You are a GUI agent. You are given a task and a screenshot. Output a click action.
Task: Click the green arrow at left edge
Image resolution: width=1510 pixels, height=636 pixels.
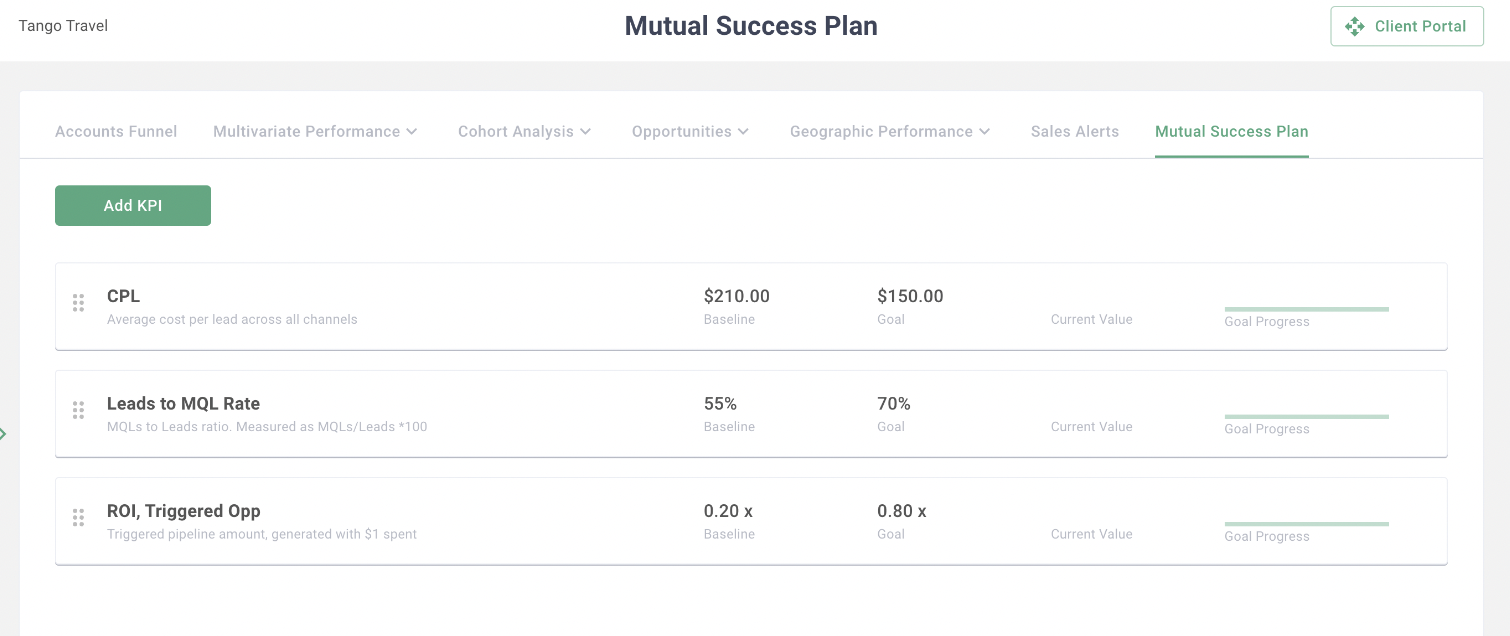3,434
